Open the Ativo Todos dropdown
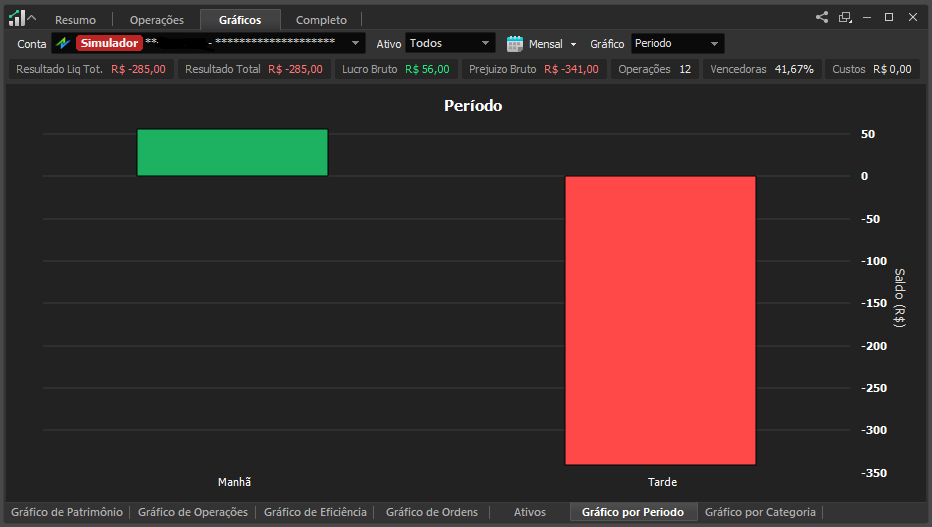The height and width of the screenshot is (527, 932). click(x=450, y=43)
